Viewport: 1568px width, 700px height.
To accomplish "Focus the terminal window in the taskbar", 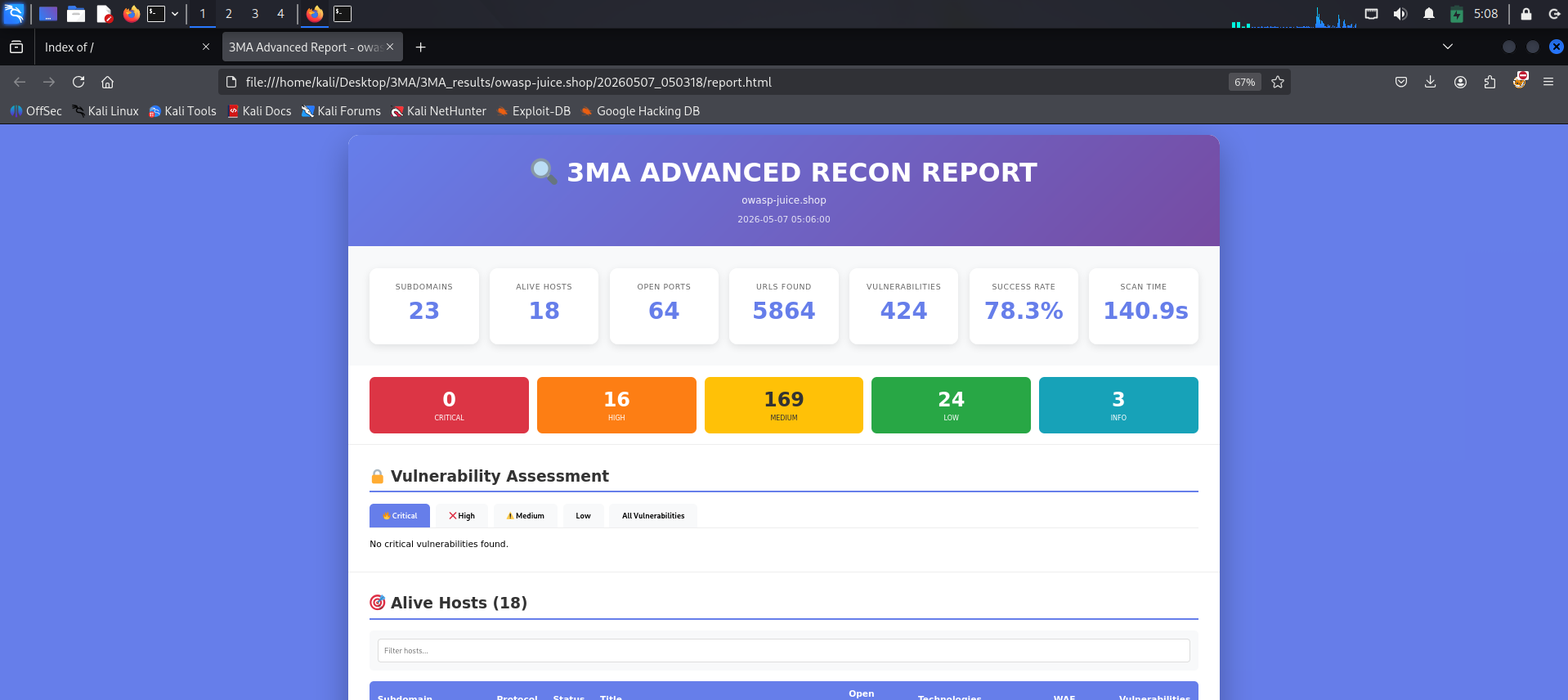I will [x=343, y=14].
